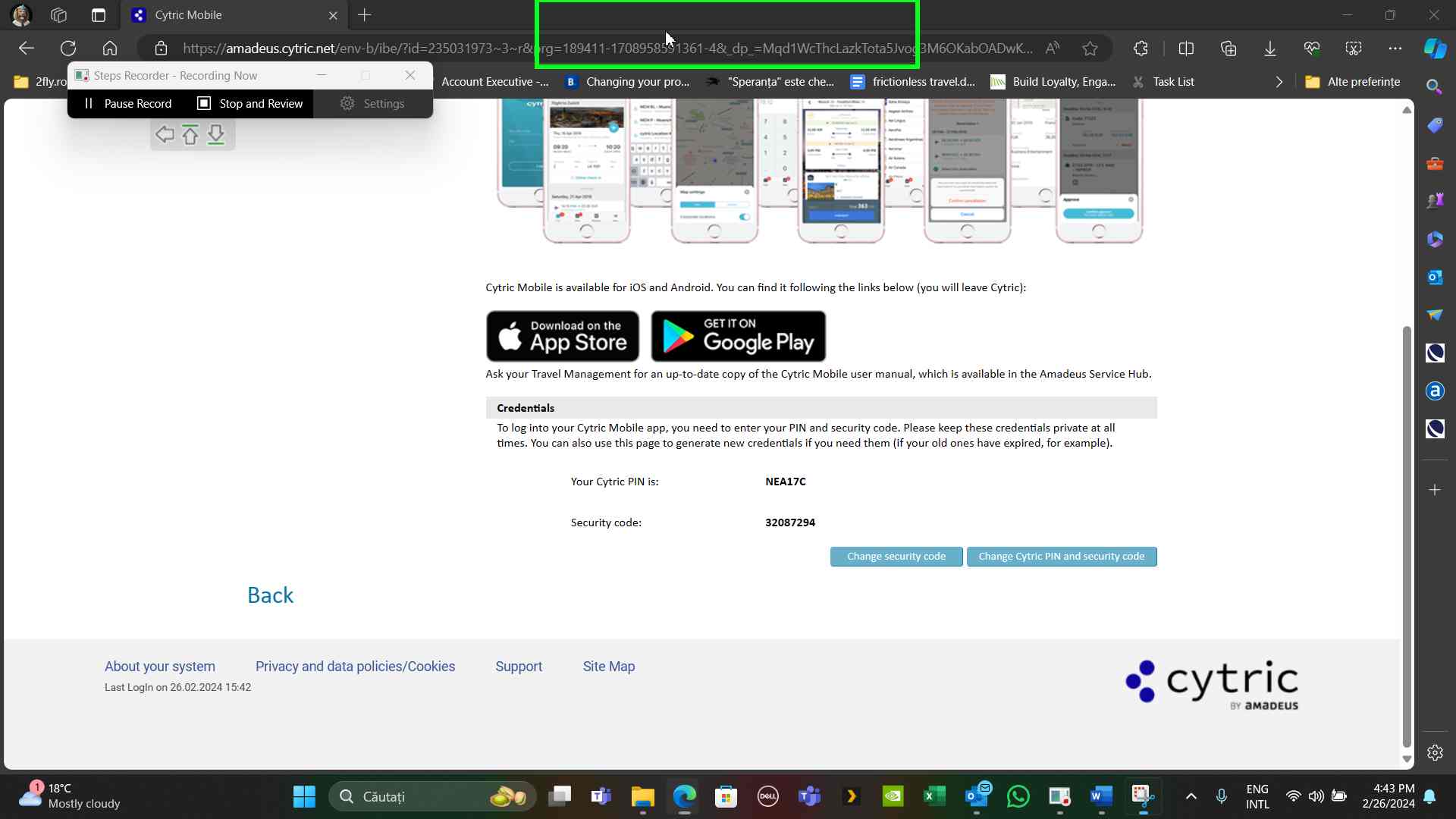Open the Build Loyalty, Enga... bookmark
The height and width of the screenshot is (819, 1456).
(1053, 82)
